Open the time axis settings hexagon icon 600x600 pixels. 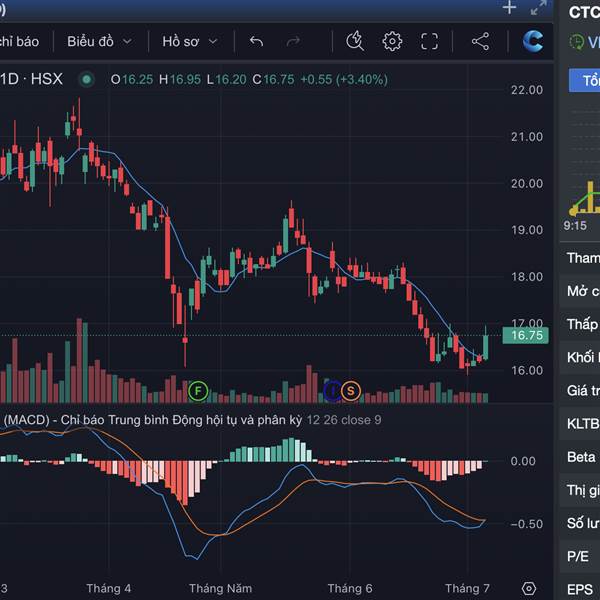(529, 588)
